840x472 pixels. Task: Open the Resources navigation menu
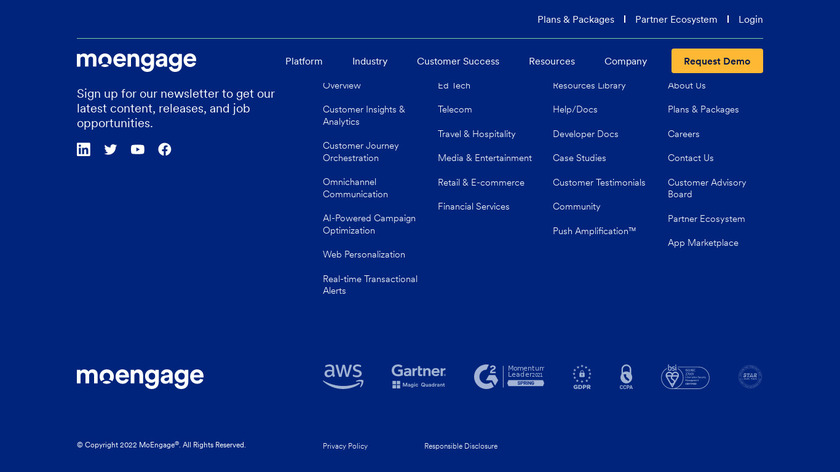[x=552, y=62]
